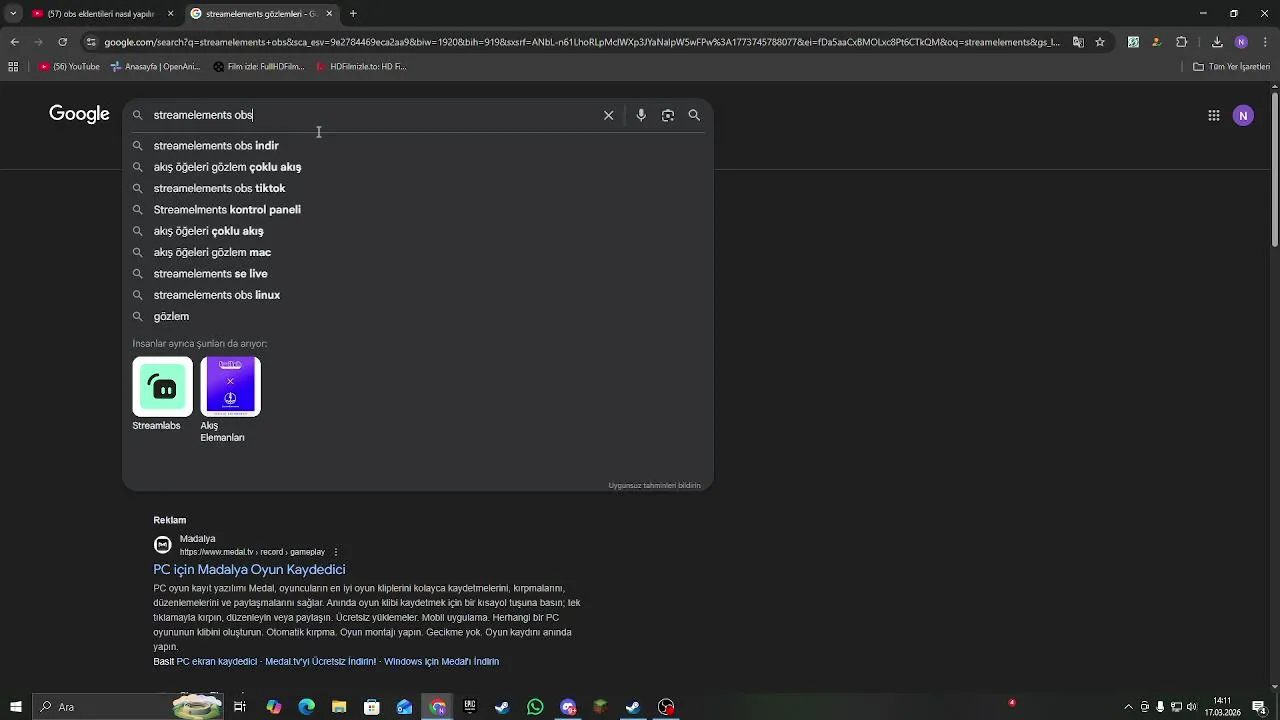Screen dimensions: 1280x720
Task: Open the Anasayfa | OpenAri bookmark
Action: pyautogui.click(x=155, y=67)
